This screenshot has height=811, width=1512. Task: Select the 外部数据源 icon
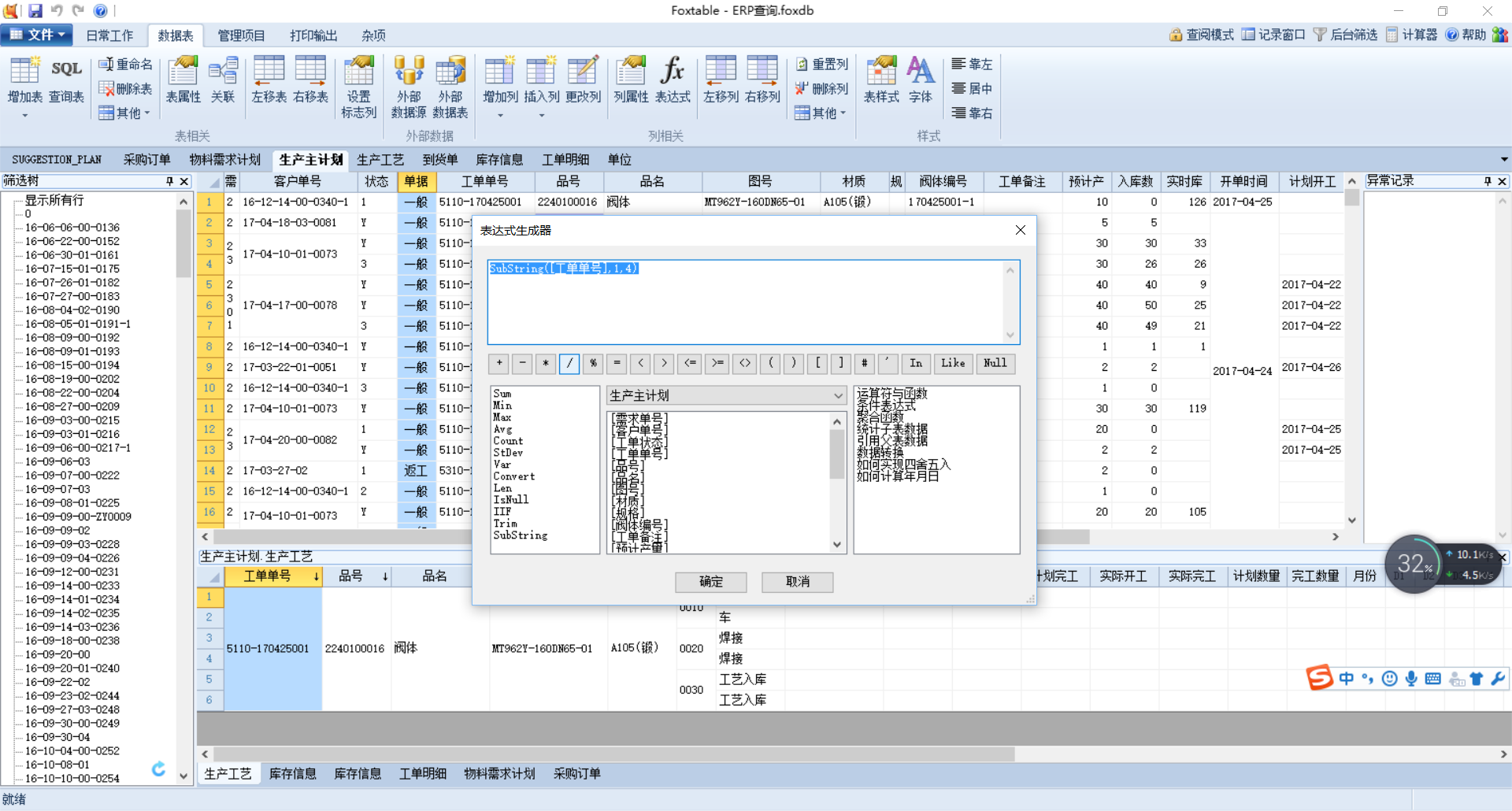coord(408,87)
